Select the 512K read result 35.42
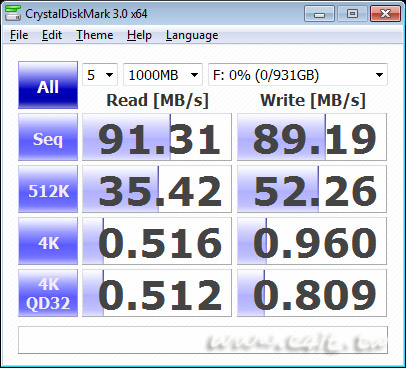Image resolution: width=406 pixels, height=368 pixels. coord(157,189)
